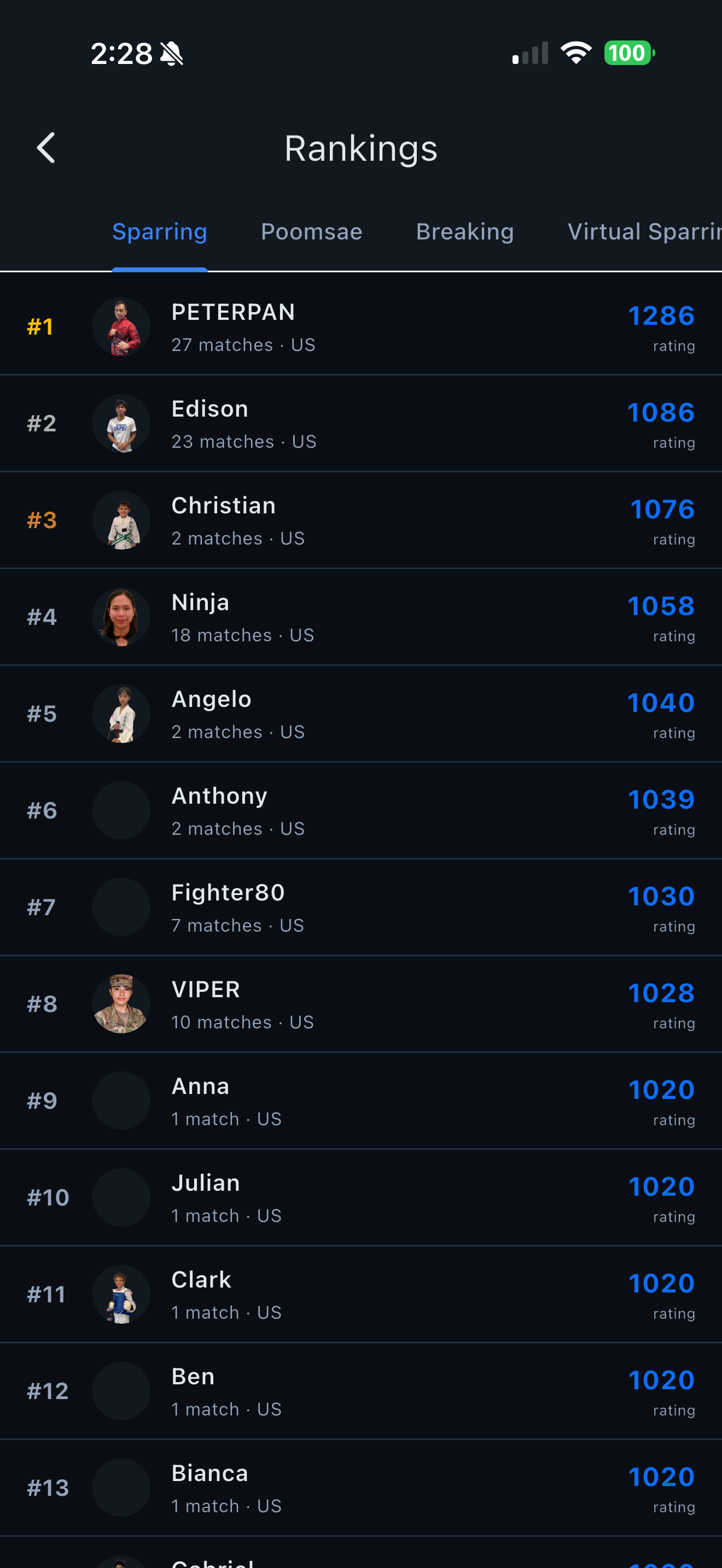The width and height of the screenshot is (722, 1568).
Task: Tap VIPER's camouflage avatar
Action: click(x=121, y=1004)
